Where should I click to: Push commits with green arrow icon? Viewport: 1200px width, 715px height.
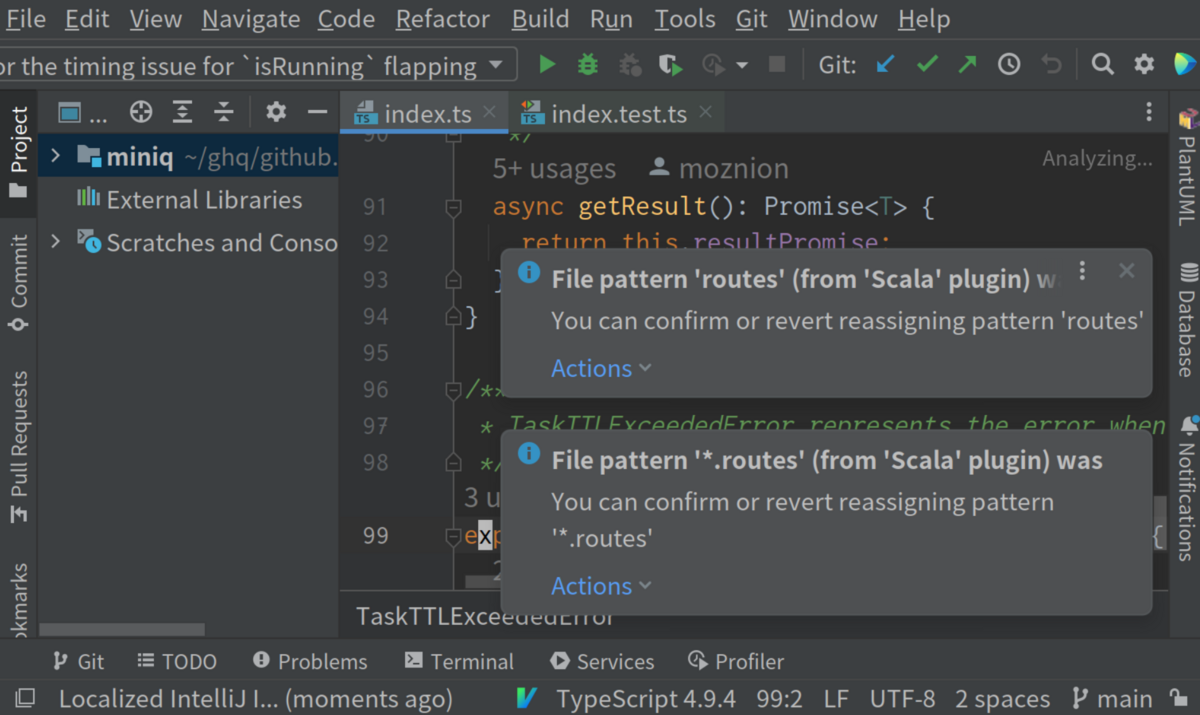tap(967, 65)
